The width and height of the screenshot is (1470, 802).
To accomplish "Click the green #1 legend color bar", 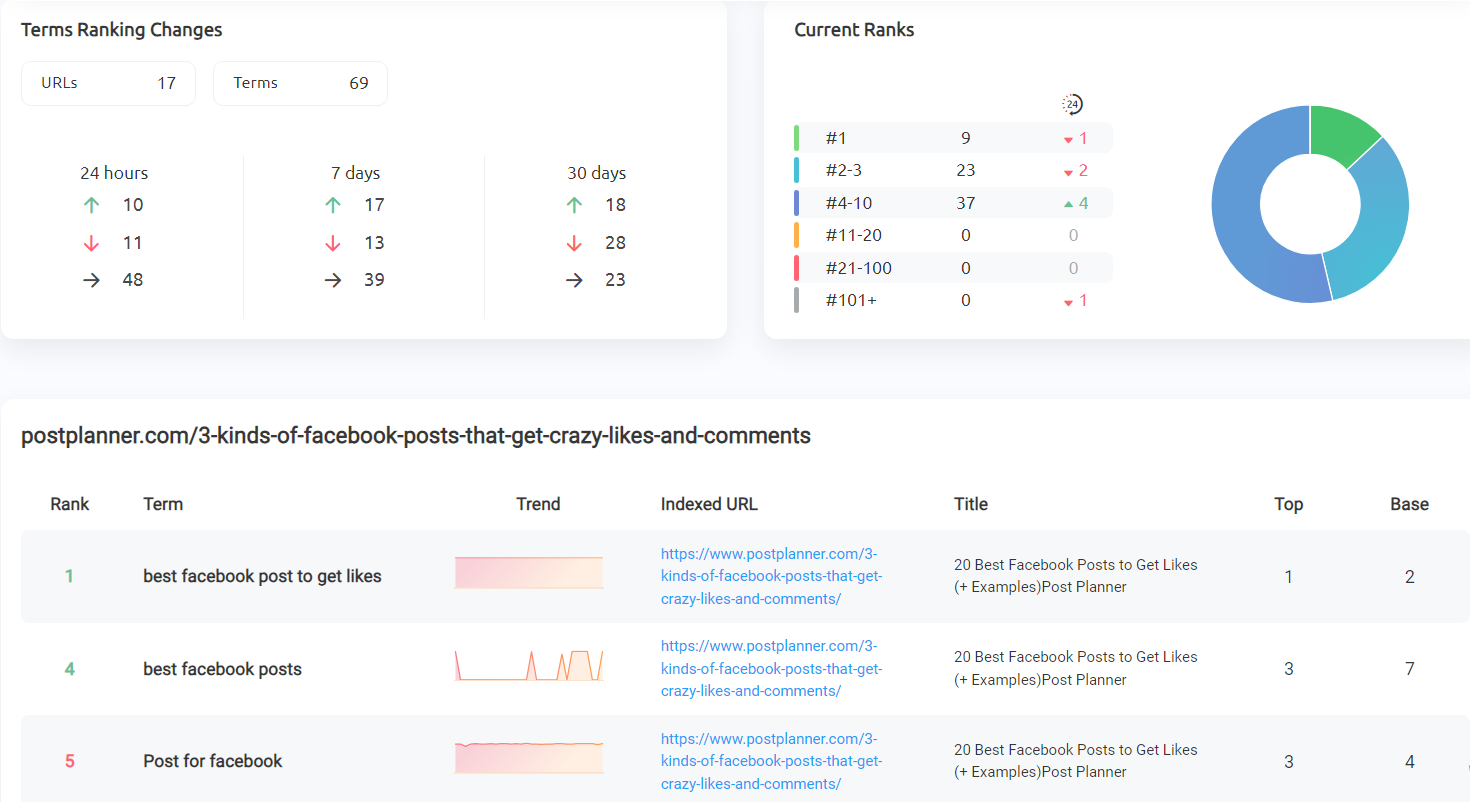I will coord(796,138).
